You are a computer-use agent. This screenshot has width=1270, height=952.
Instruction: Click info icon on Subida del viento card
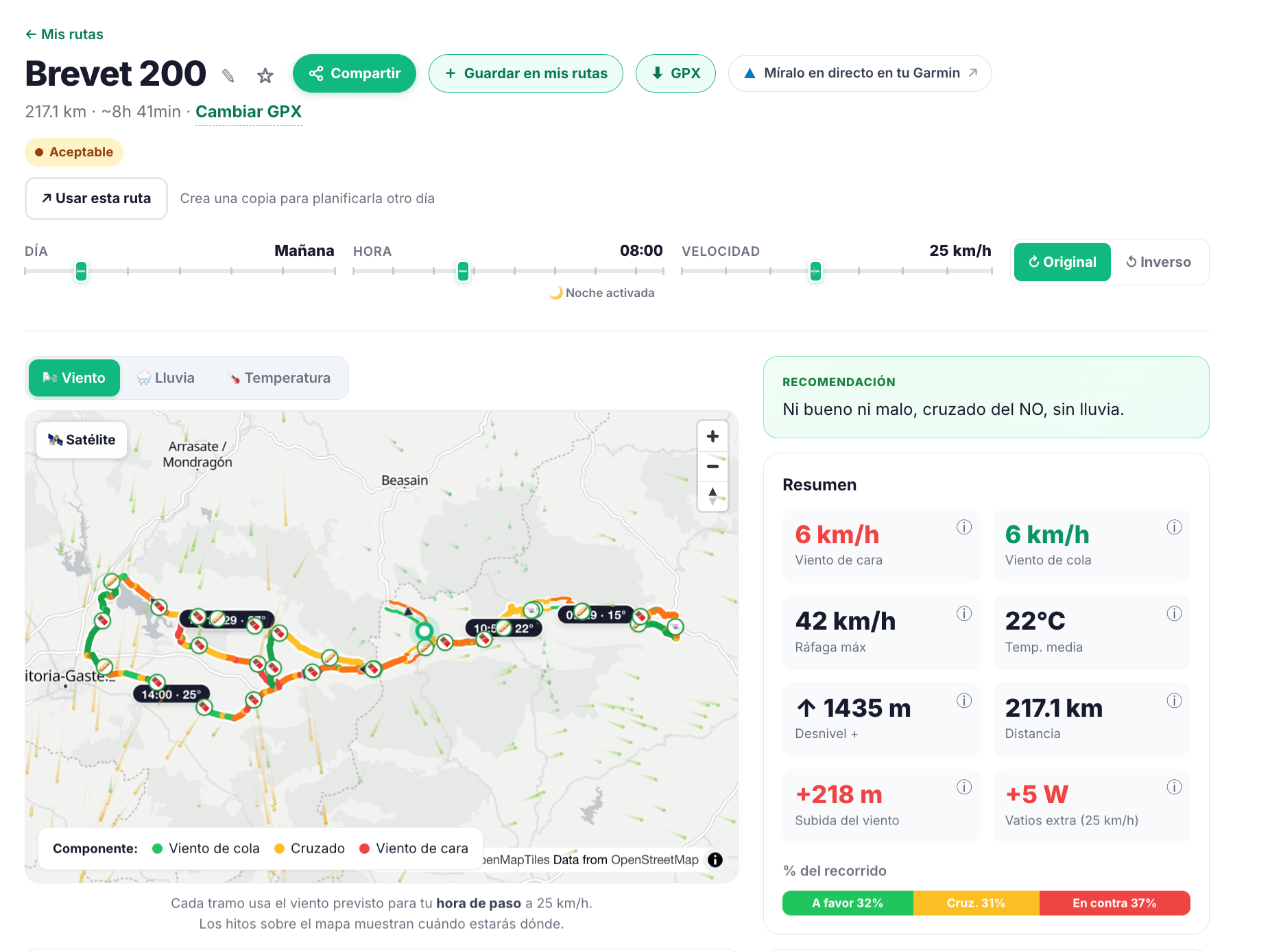(x=964, y=787)
